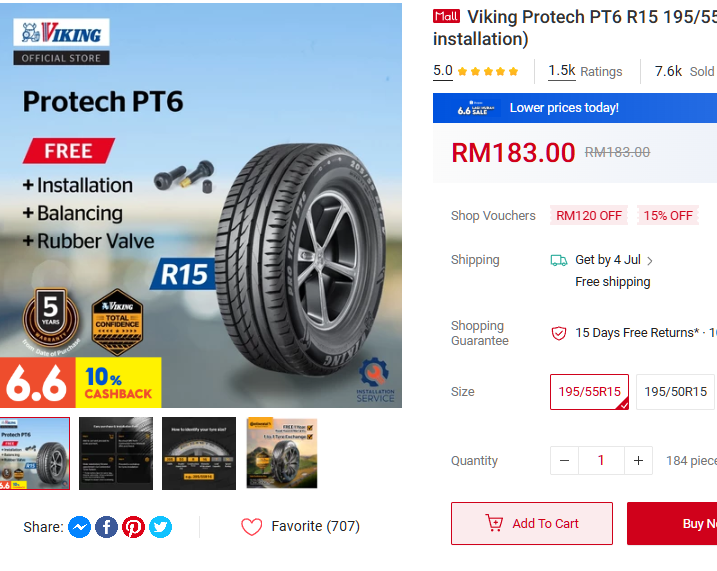View second product thumbnail image

point(116,454)
